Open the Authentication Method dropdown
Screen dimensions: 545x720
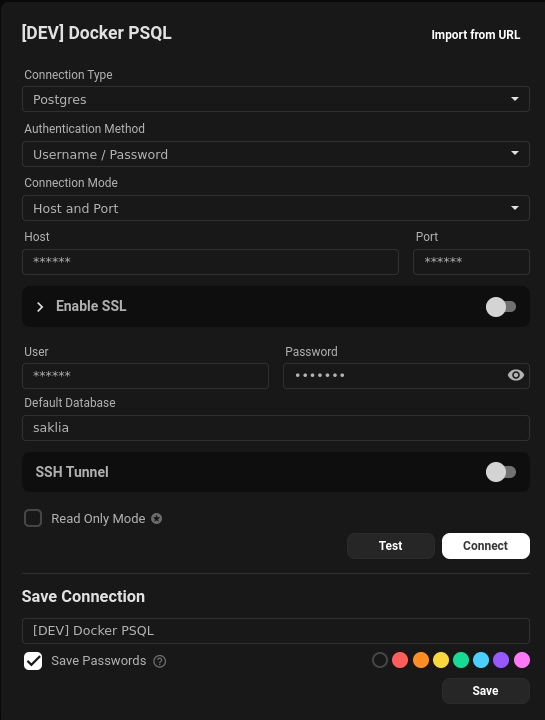click(x=276, y=154)
